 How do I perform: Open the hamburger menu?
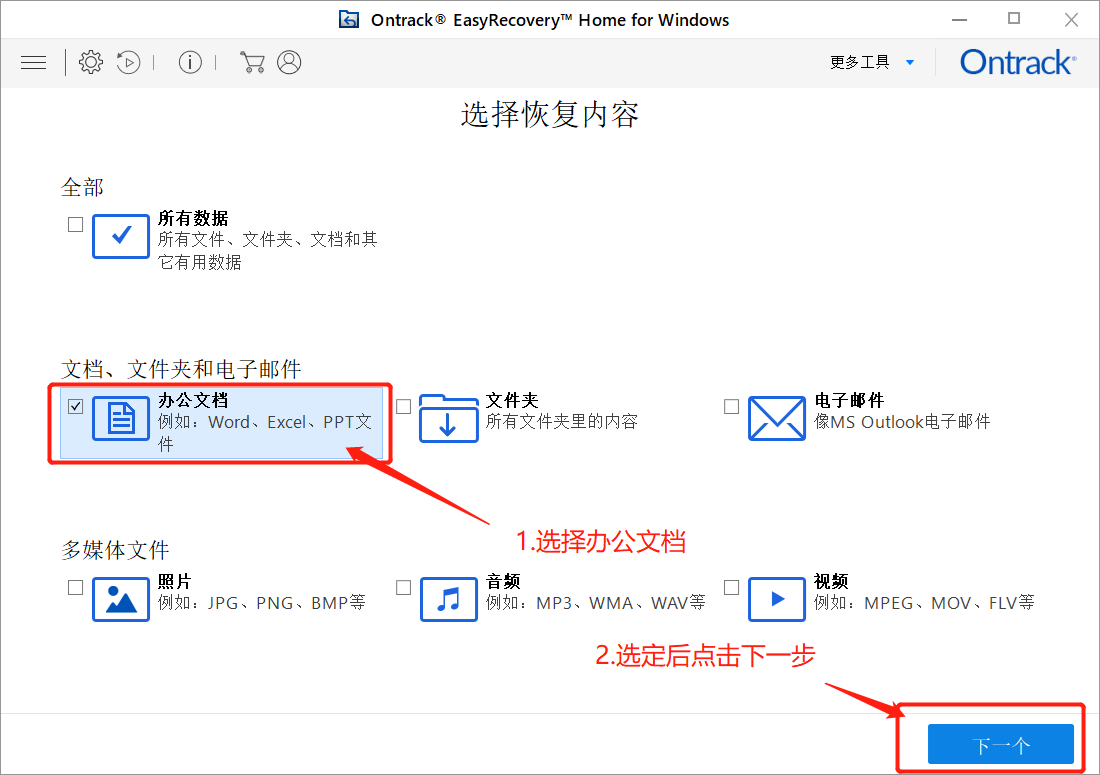point(34,63)
